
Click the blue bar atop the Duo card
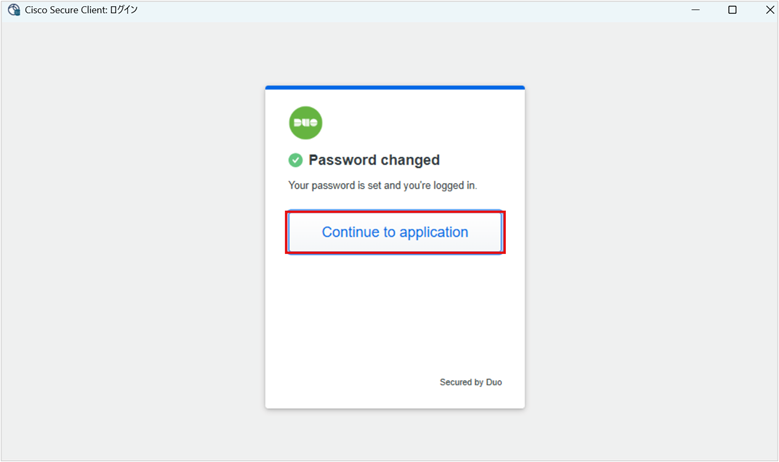[x=395, y=88]
